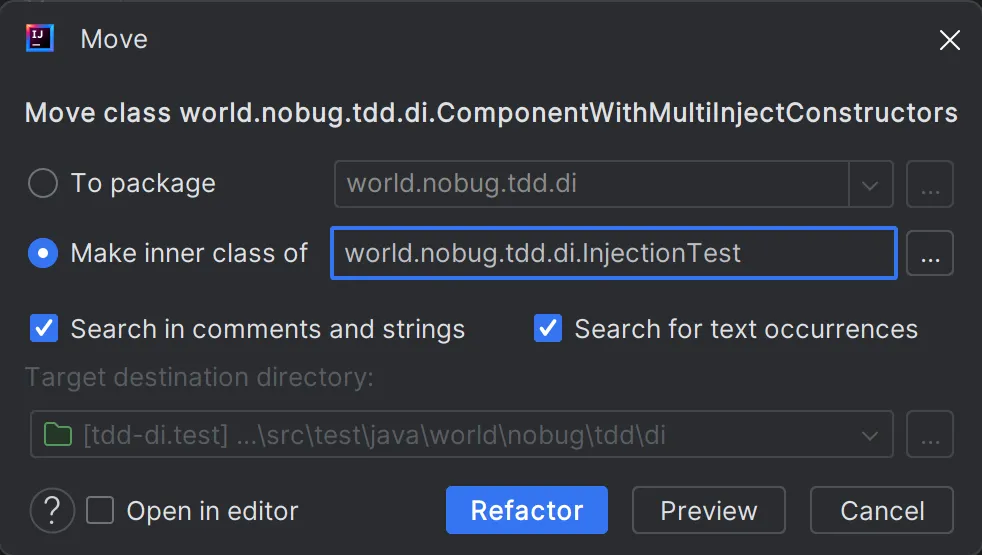Click browse button for target destination directory
The width and height of the screenshot is (982, 555).
tap(930, 435)
